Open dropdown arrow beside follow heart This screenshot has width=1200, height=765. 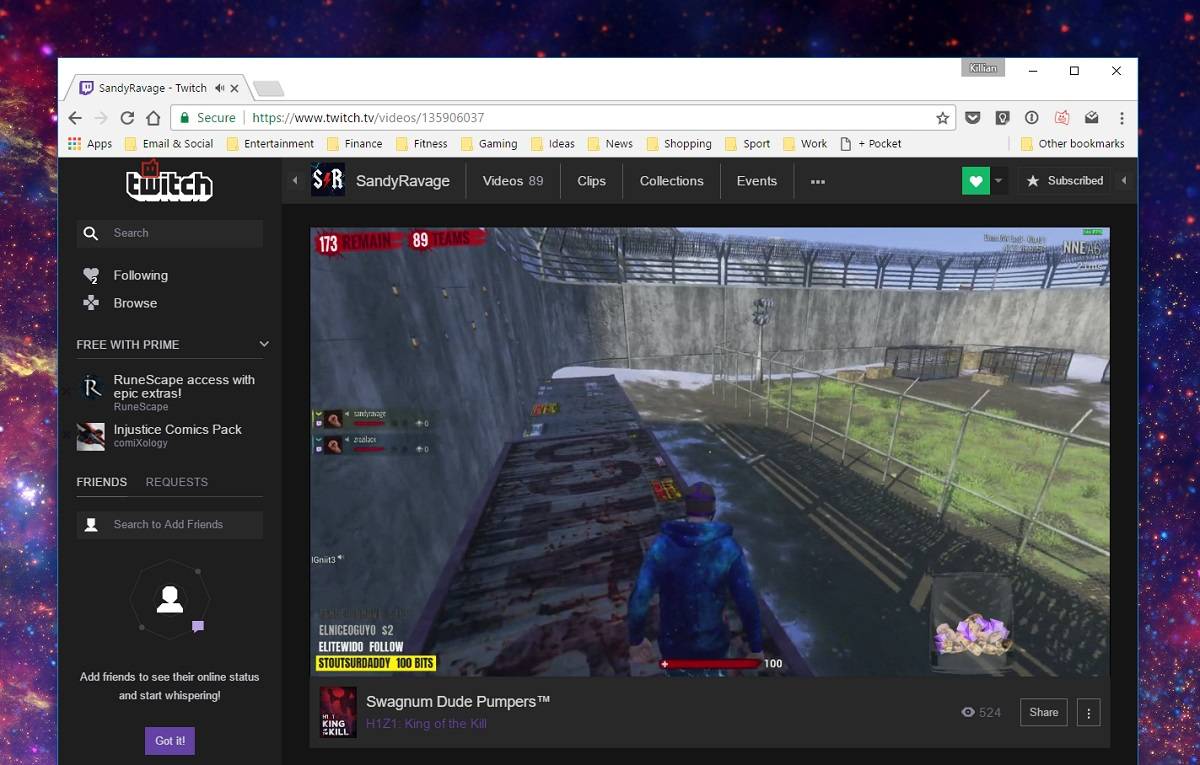click(998, 181)
